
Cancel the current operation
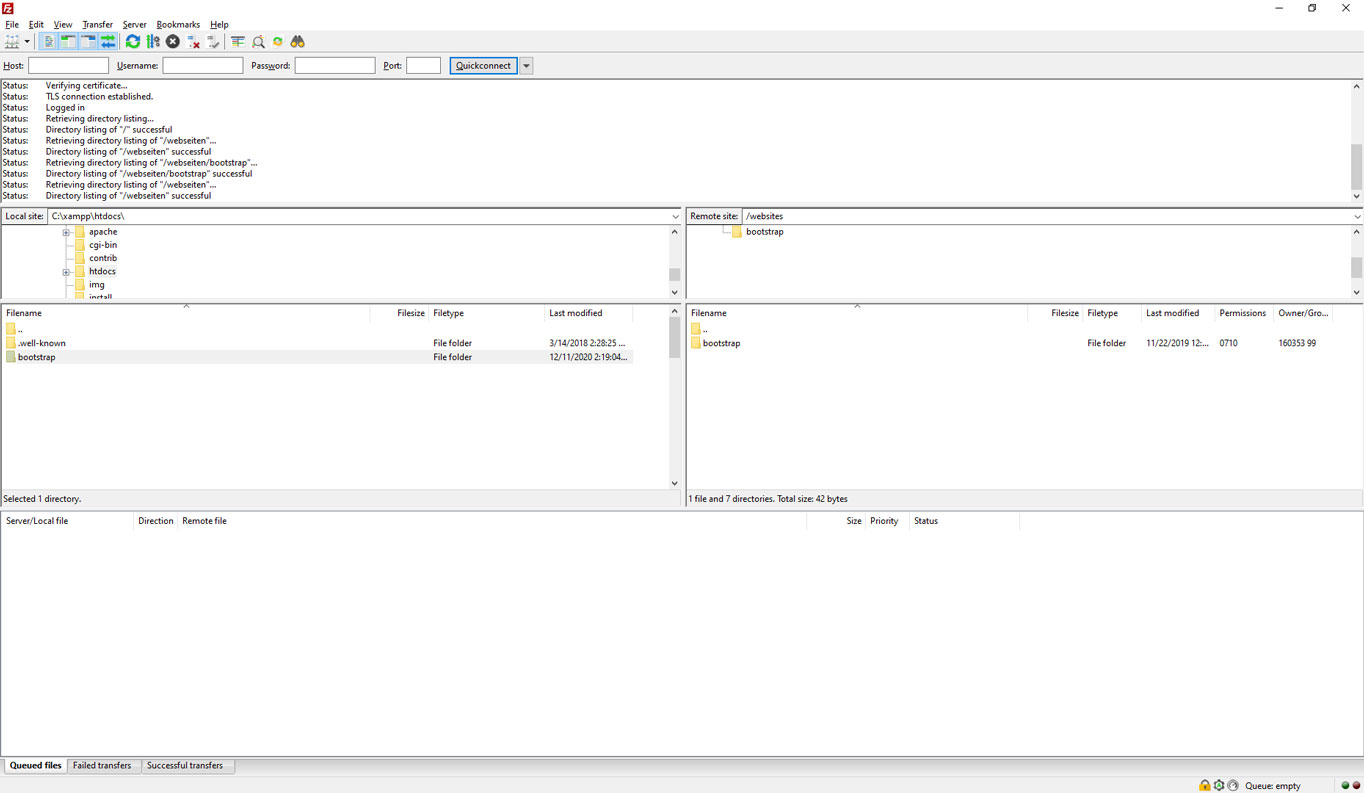173,42
